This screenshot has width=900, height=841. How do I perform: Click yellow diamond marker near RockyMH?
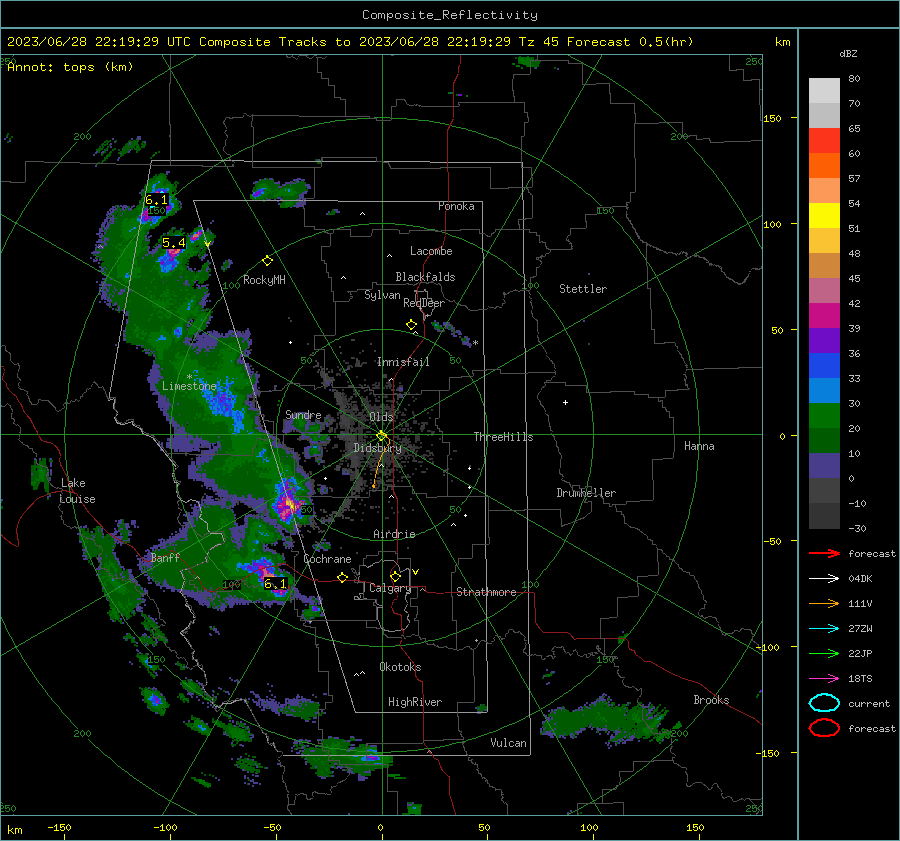pyautogui.click(x=267, y=261)
